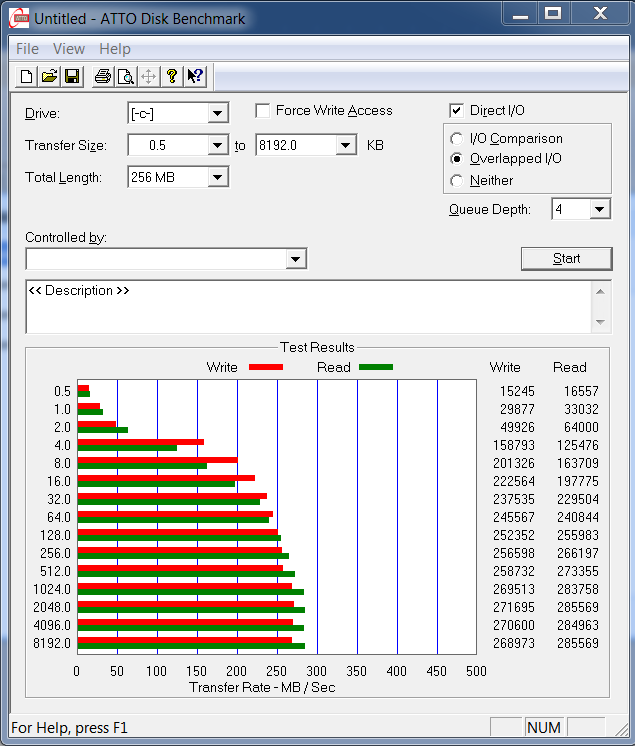Click the write value 15245
Image resolution: width=635 pixels, height=746 pixels.
517,391
